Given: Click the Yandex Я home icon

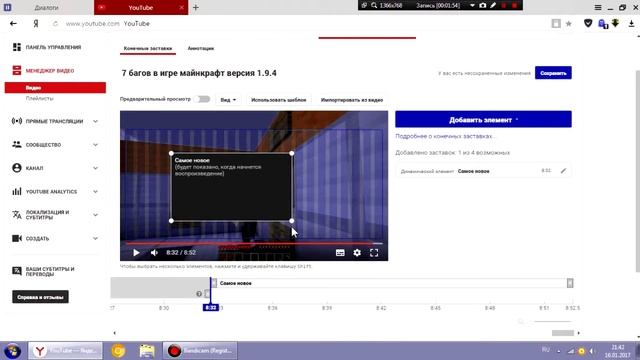Looking at the screenshot, I should 36,24.
